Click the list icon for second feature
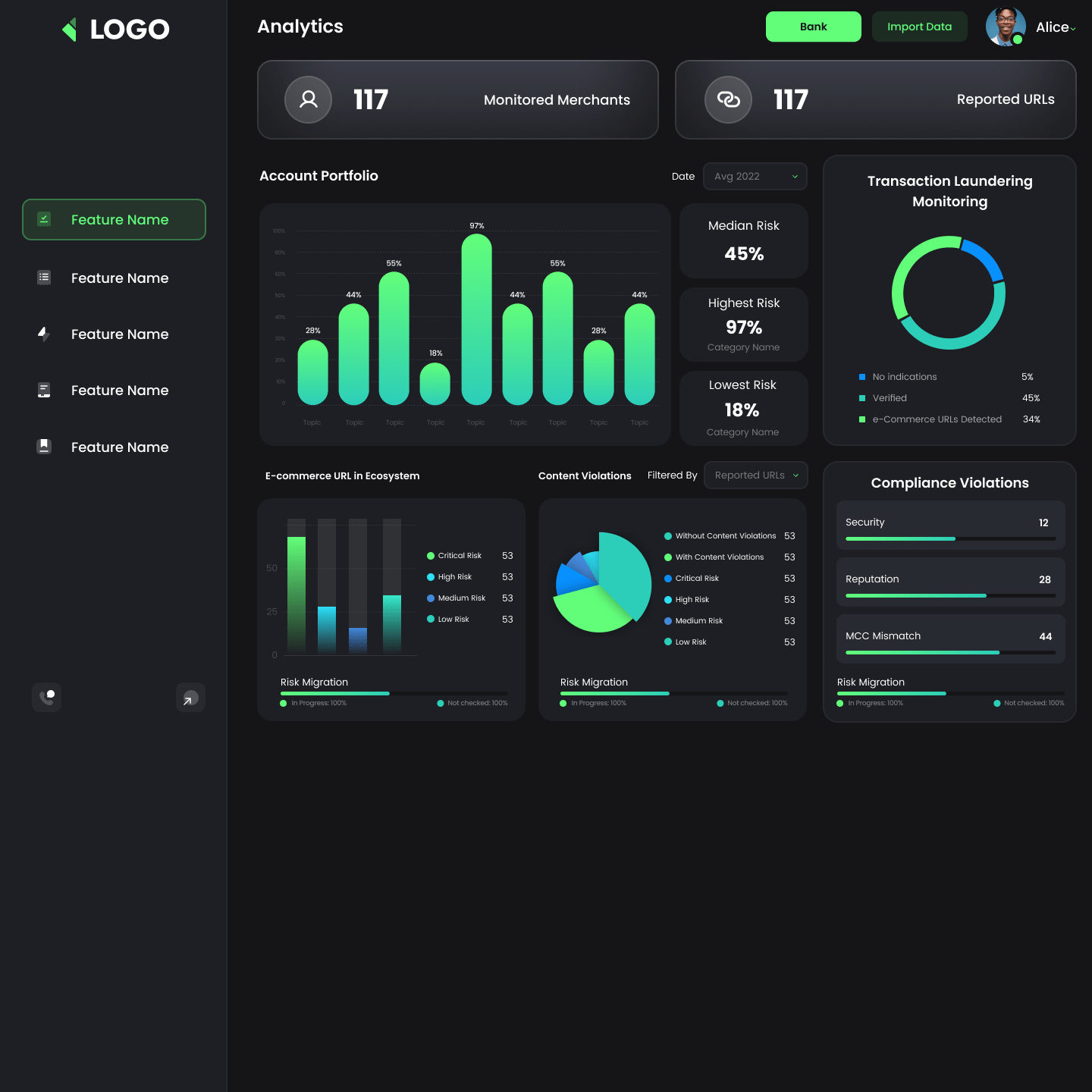1092x1092 pixels. tap(44, 278)
